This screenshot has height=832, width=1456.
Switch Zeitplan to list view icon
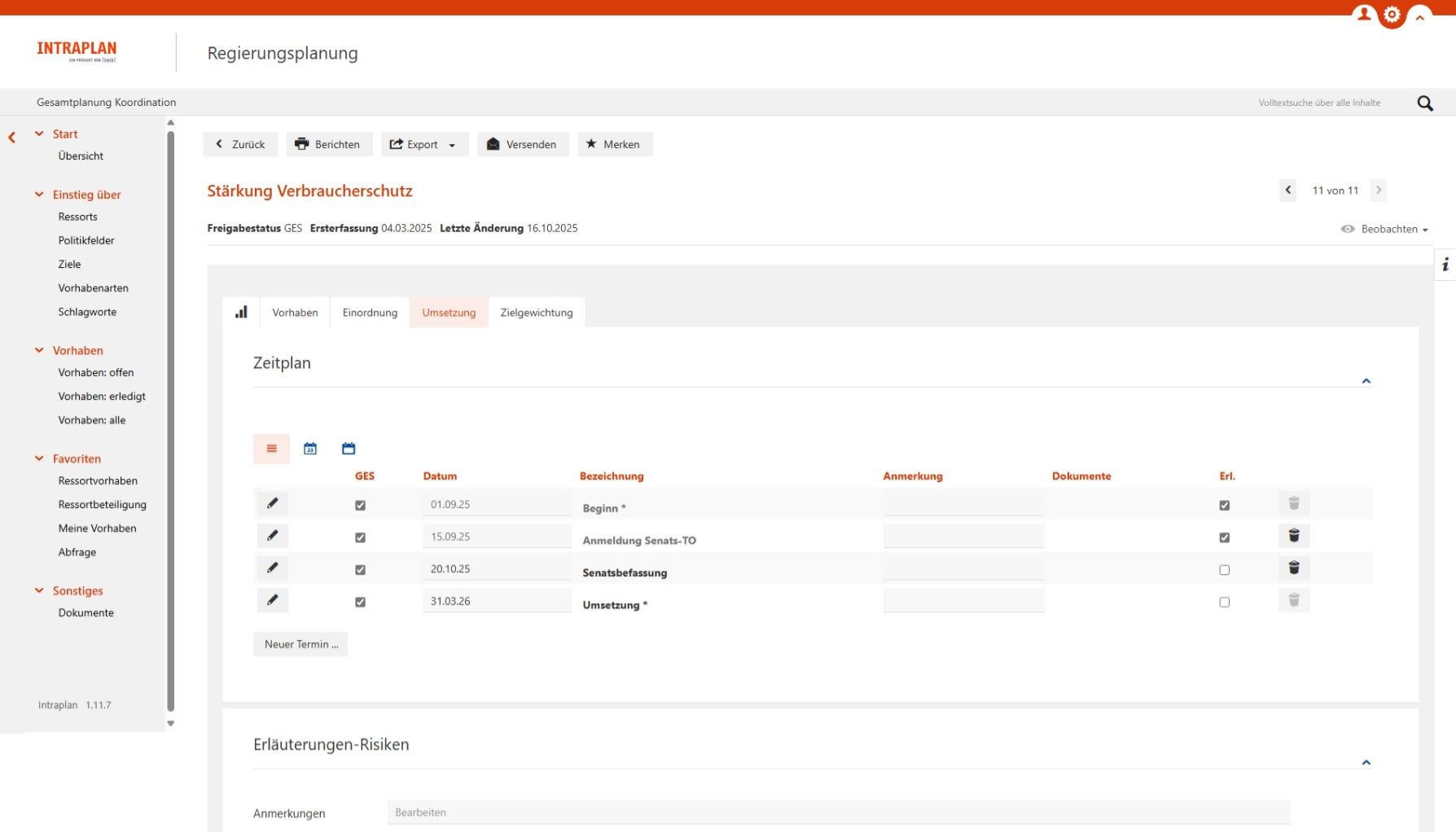point(271,449)
